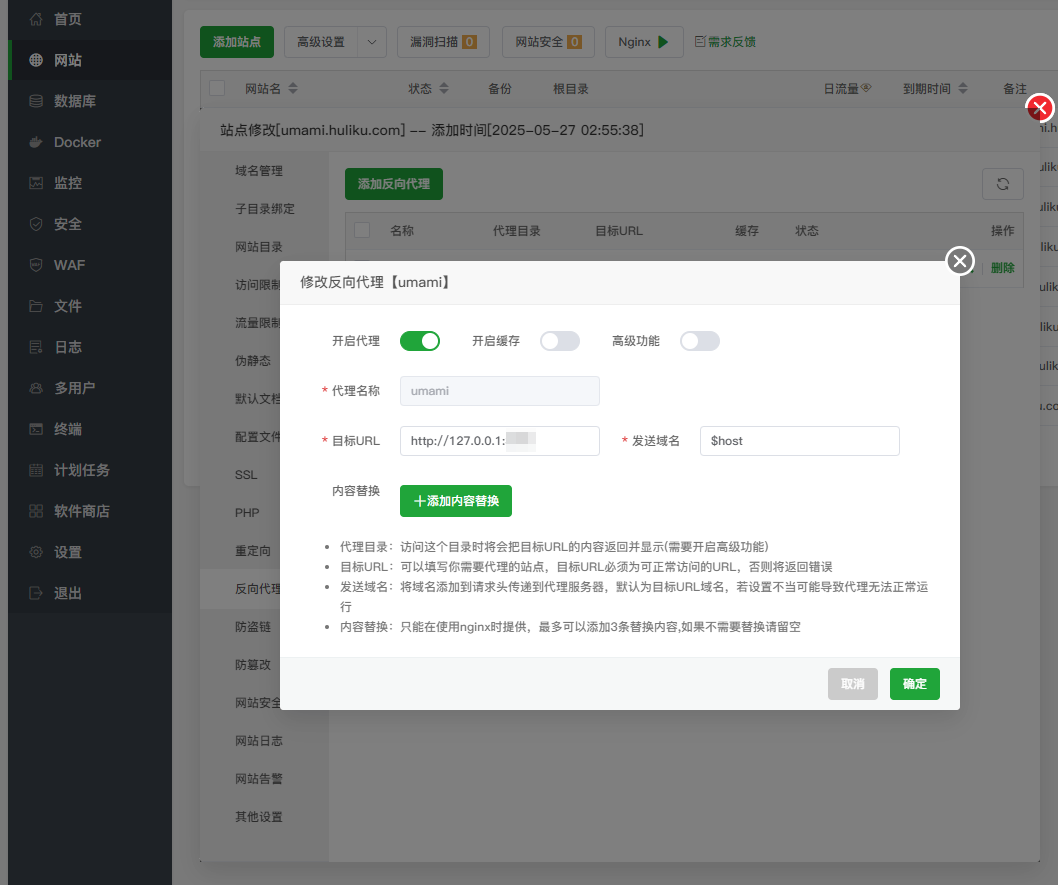Click the refresh icon in proxy list
This screenshot has width=1058, height=885.
click(x=1002, y=184)
